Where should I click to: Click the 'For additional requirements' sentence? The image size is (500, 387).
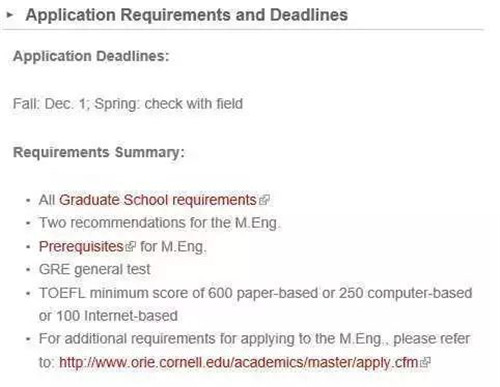(254, 339)
